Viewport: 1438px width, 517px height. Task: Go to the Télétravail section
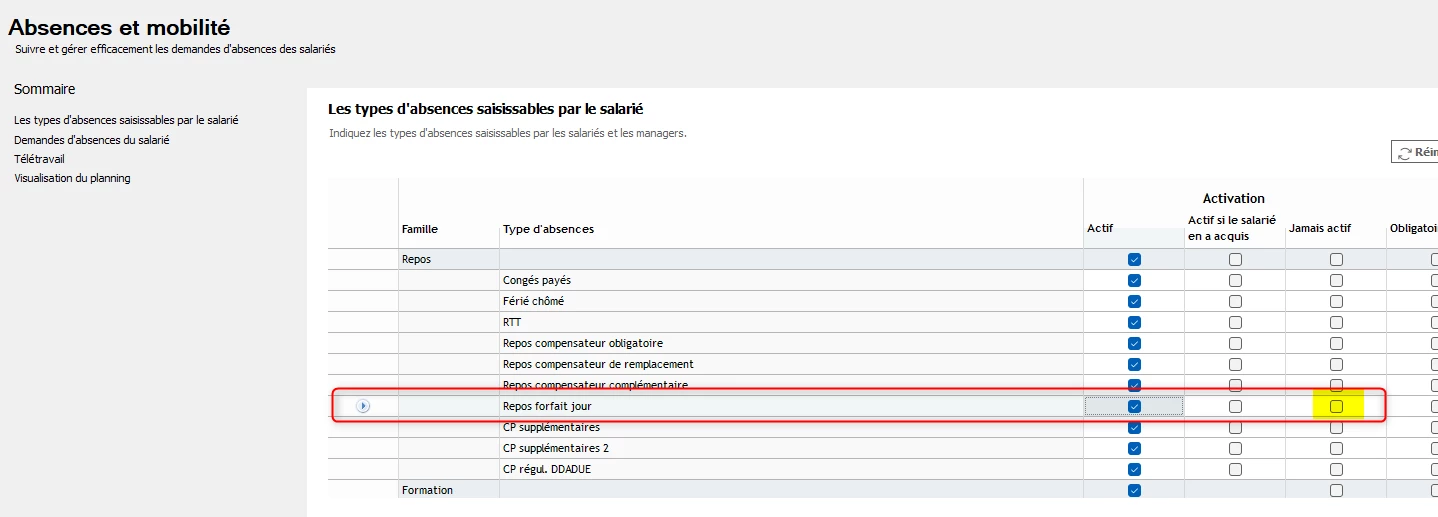pyautogui.click(x=39, y=159)
